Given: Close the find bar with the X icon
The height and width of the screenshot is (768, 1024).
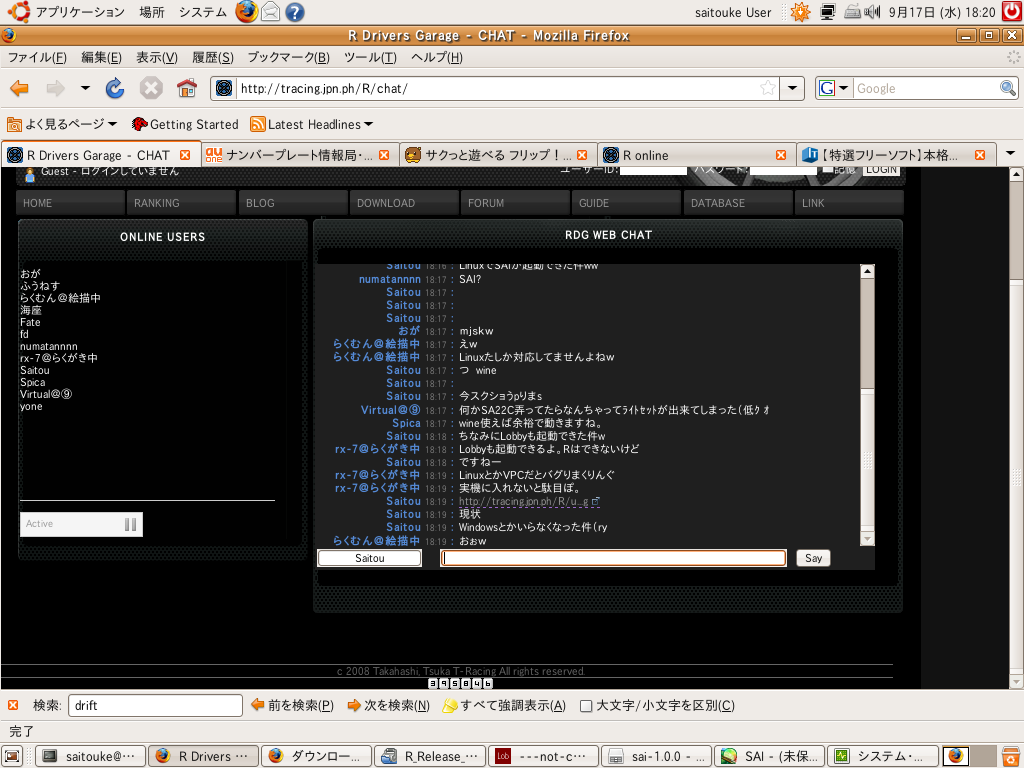Looking at the screenshot, I should (x=12, y=705).
